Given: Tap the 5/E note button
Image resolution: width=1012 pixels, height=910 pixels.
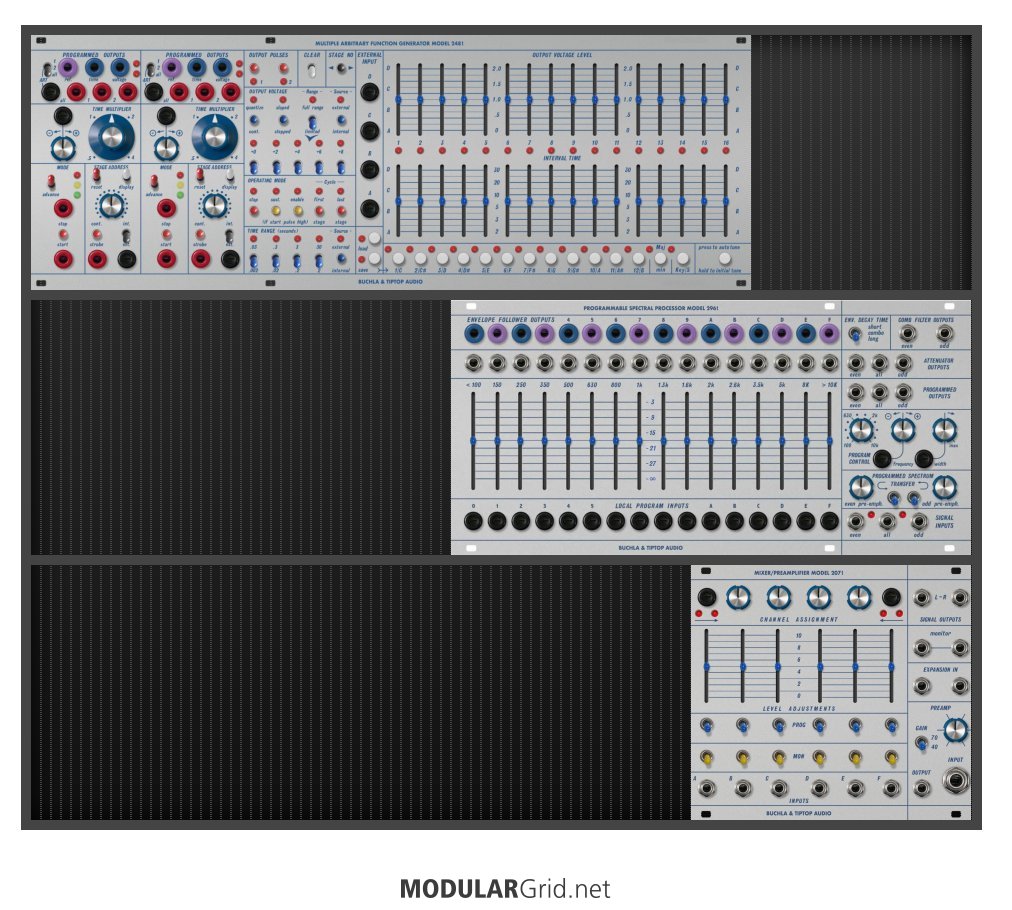Looking at the screenshot, I should pos(485,259).
